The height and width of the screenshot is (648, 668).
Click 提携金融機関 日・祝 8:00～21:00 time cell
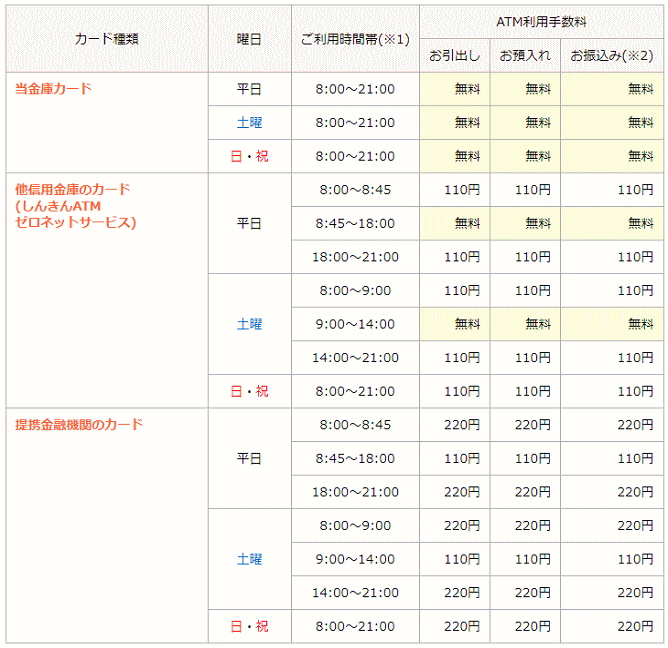click(x=355, y=626)
